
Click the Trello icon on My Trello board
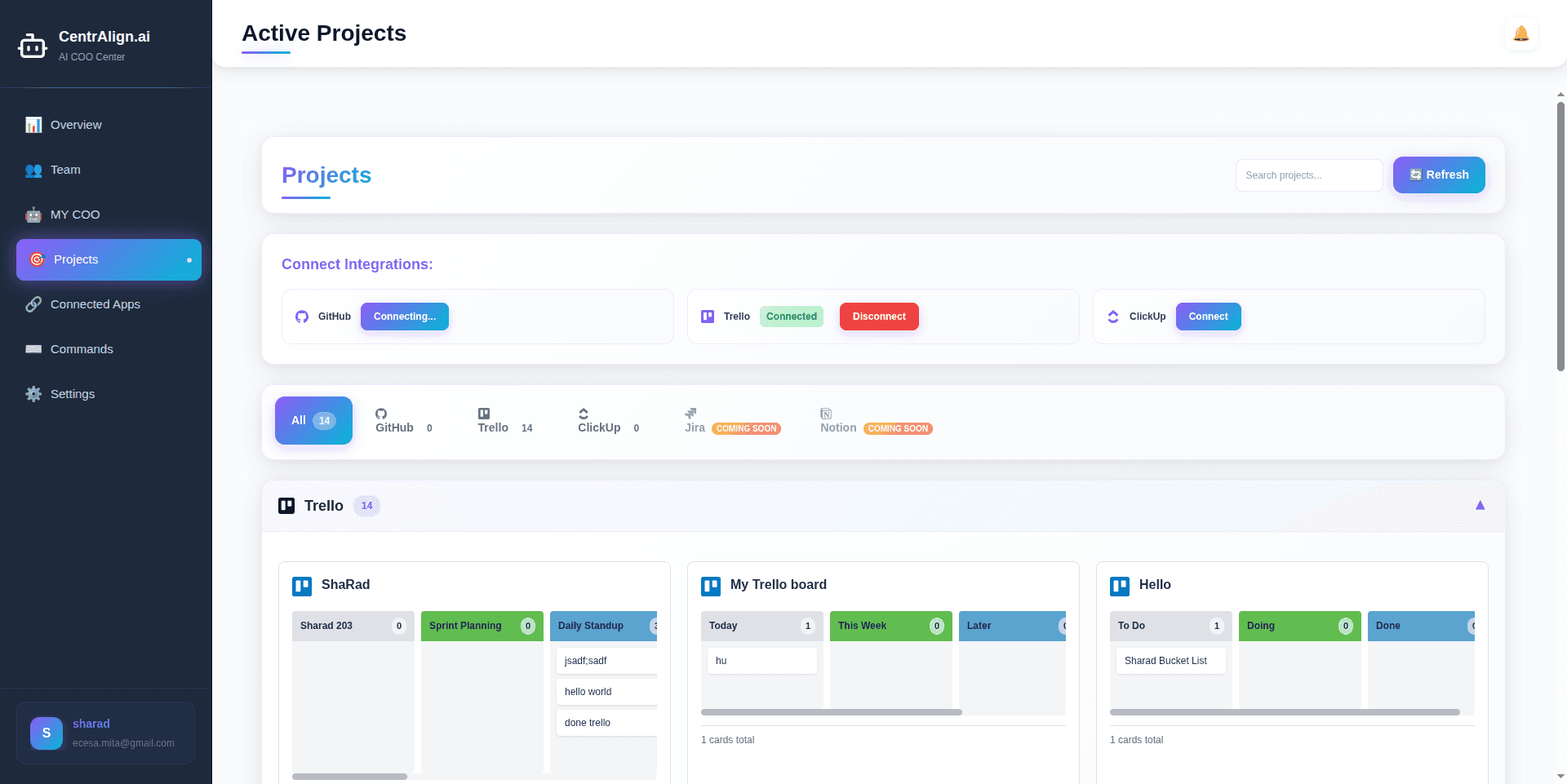(x=711, y=586)
